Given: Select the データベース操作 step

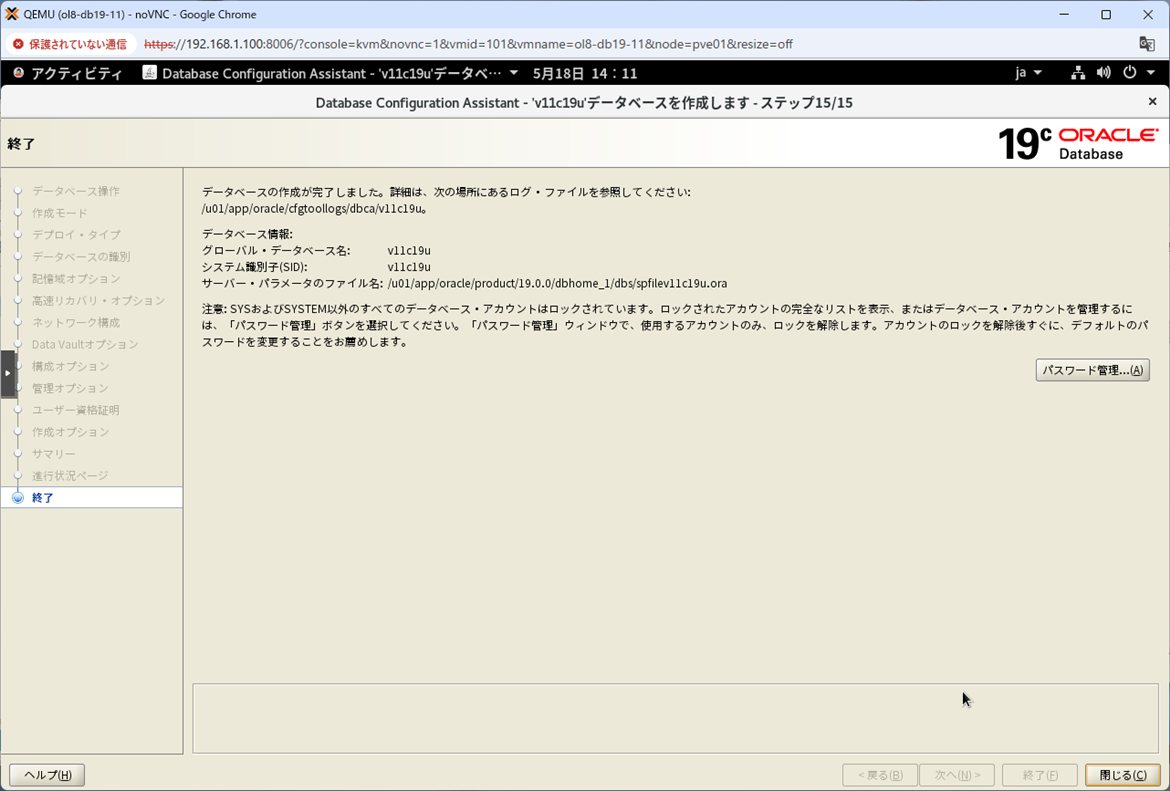Looking at the screenshot, I should click(75, 191).
